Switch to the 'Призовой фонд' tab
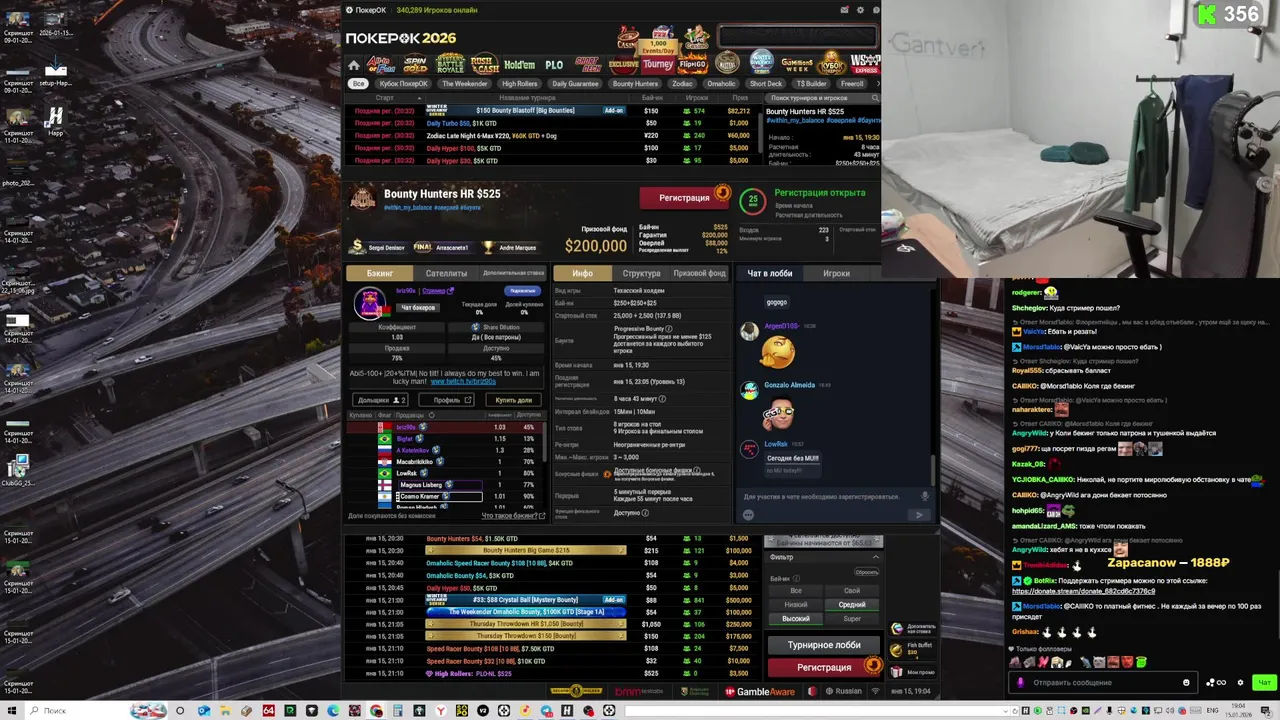 point(700,273)
